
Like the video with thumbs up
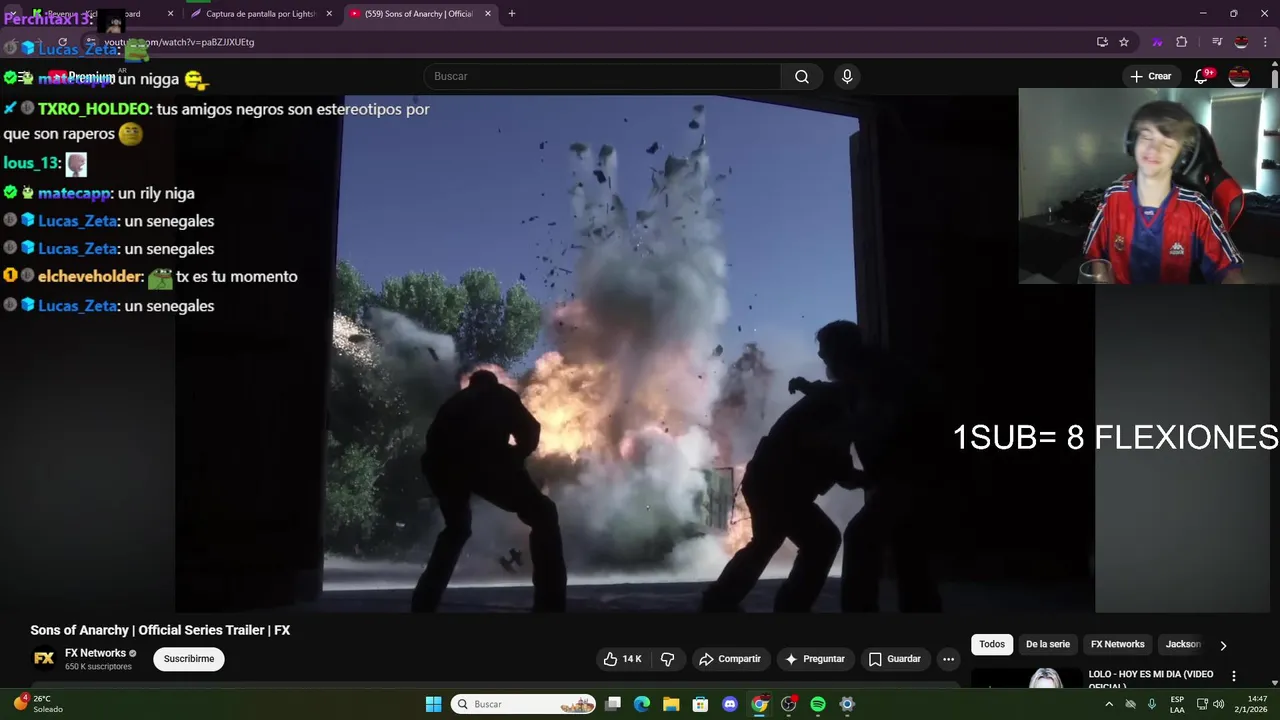622,659
